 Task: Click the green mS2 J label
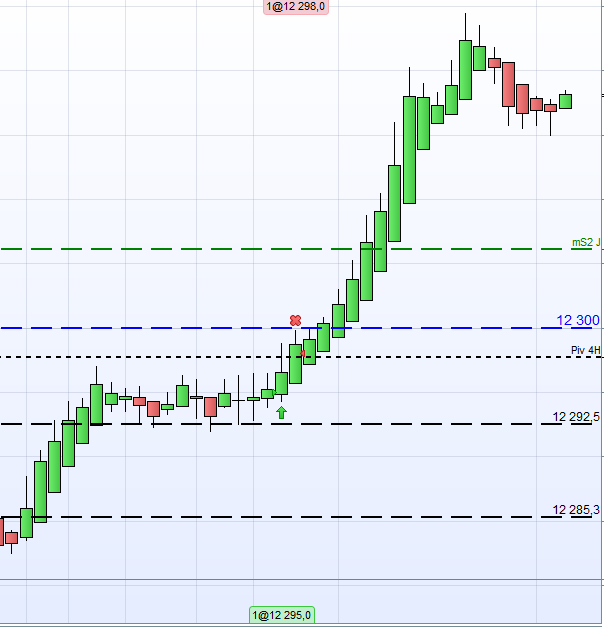(586, 242)
